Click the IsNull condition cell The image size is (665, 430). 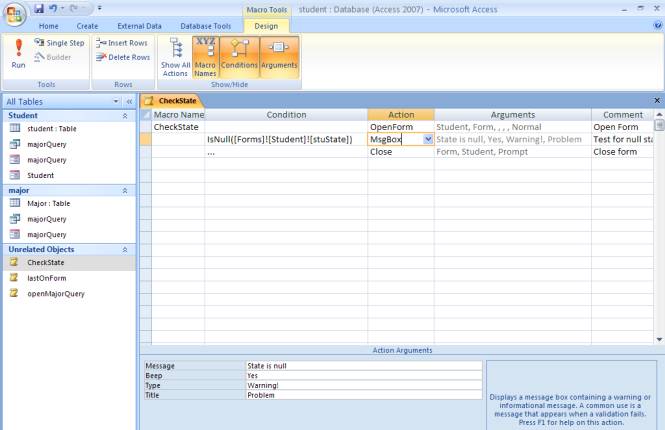(286, 139)
